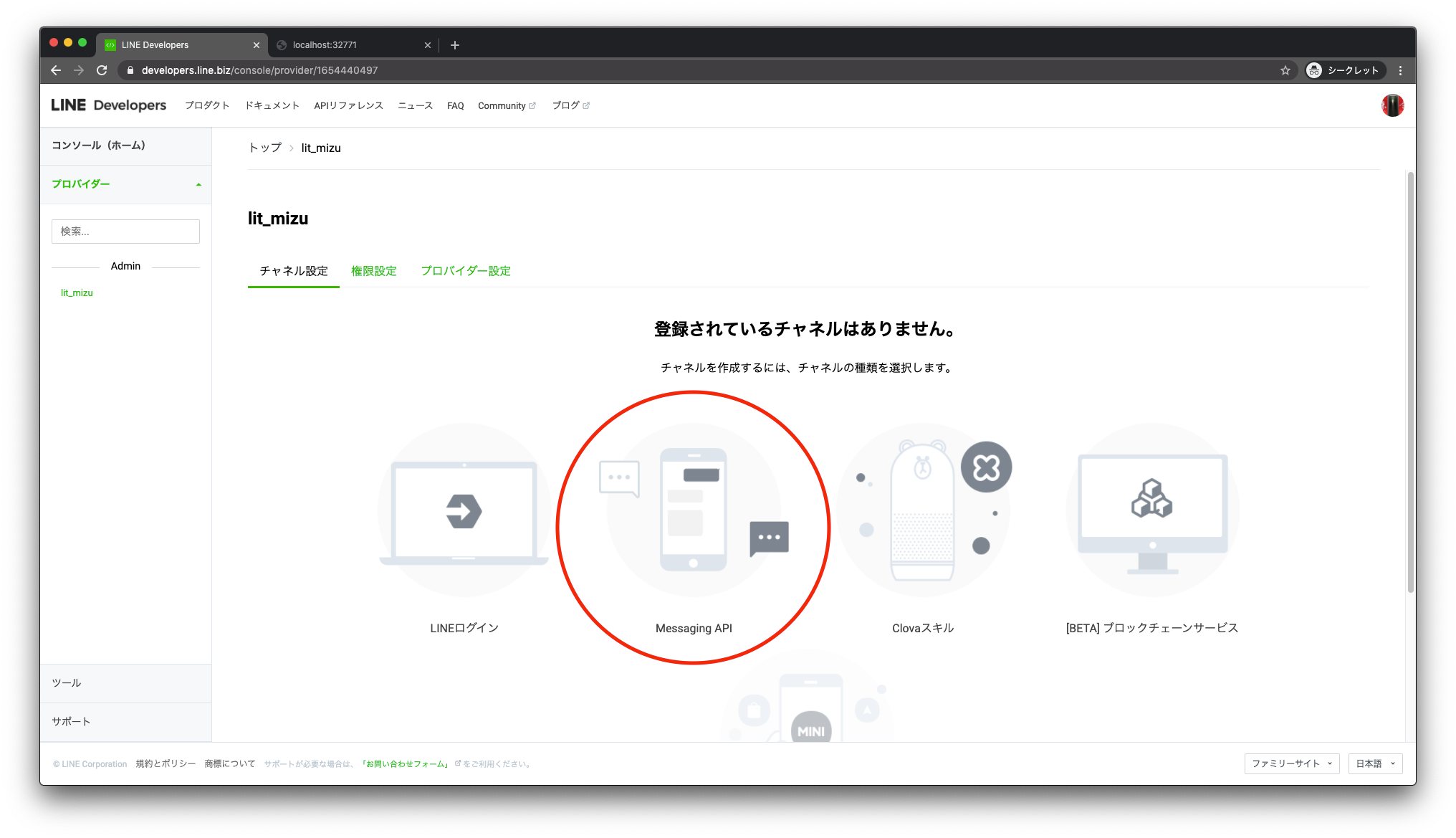Open the プロバイダー設定 tab
Screen dimensions: 1456x838
click(466, 271)
